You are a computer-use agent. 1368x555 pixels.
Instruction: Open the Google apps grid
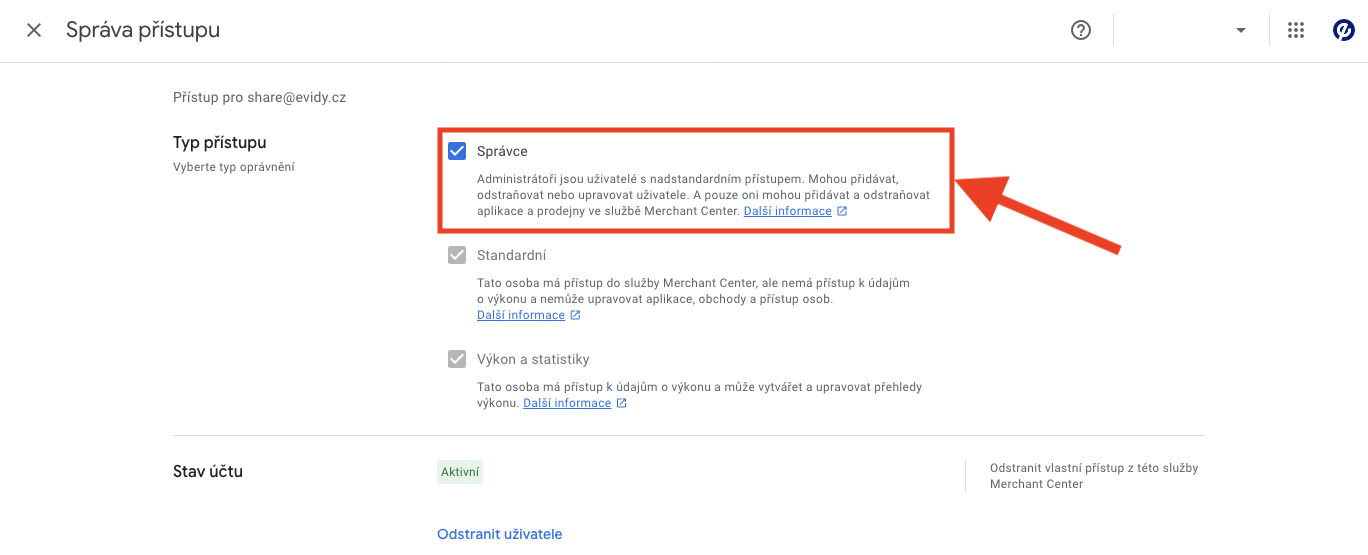(1296, 30)
